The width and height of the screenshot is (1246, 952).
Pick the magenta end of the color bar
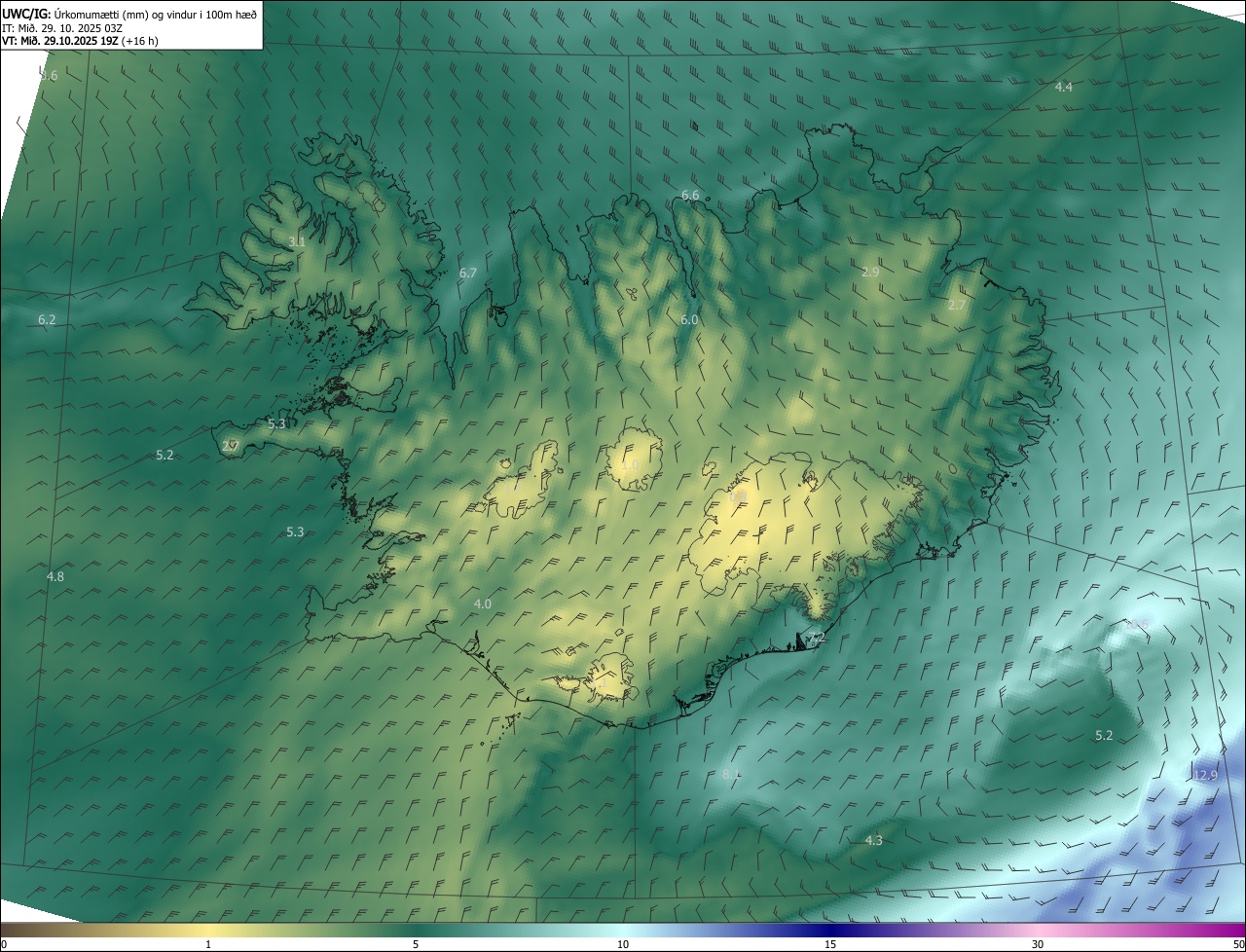(1227, 930)
